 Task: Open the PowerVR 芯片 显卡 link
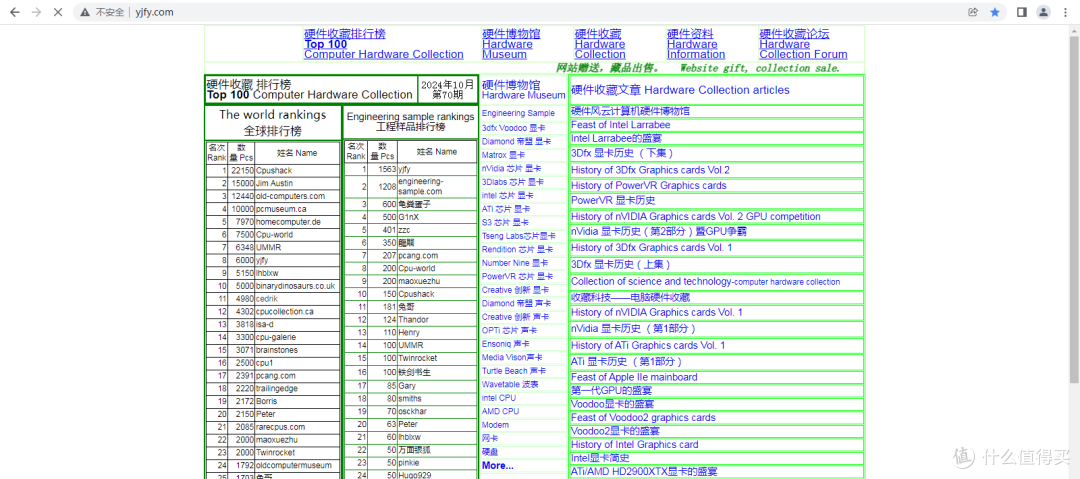(x=515, y=276)
